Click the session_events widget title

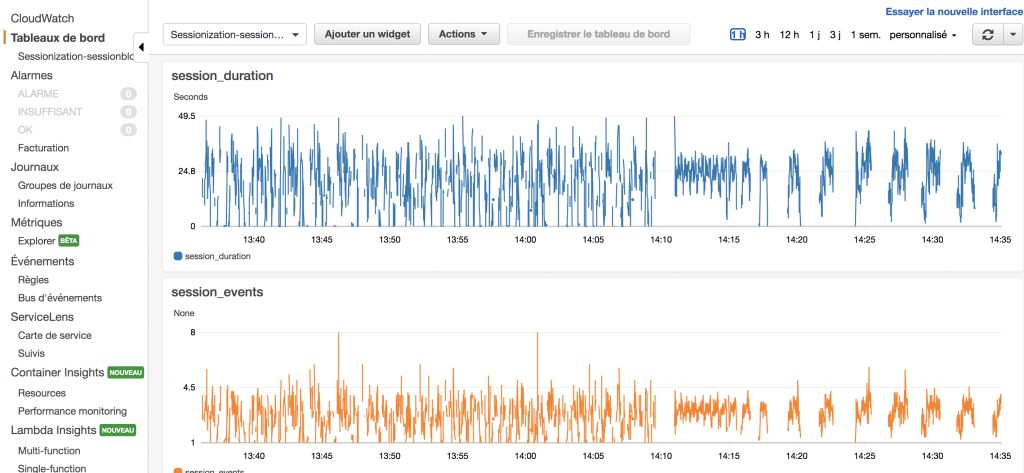(x=217, y=292)
